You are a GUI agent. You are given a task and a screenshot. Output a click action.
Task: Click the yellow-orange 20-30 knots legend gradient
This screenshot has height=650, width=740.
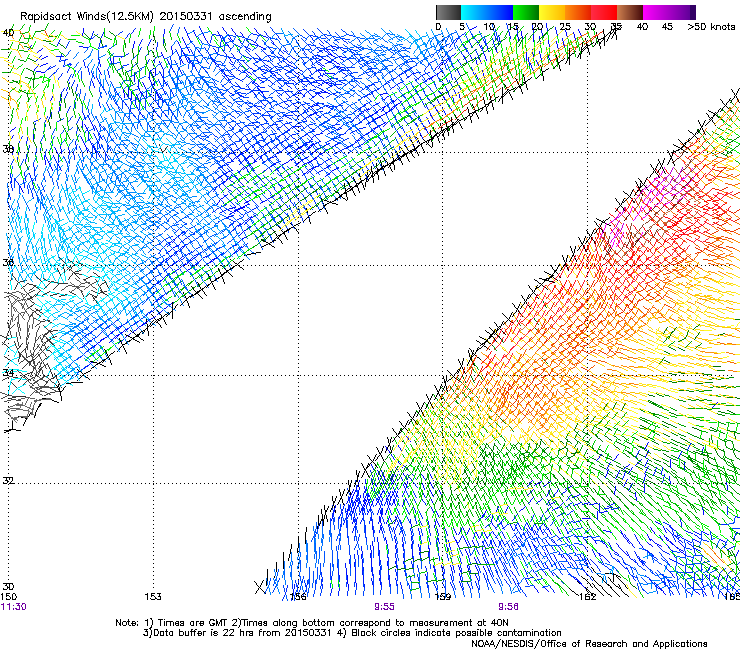click(x=565, y=12)
